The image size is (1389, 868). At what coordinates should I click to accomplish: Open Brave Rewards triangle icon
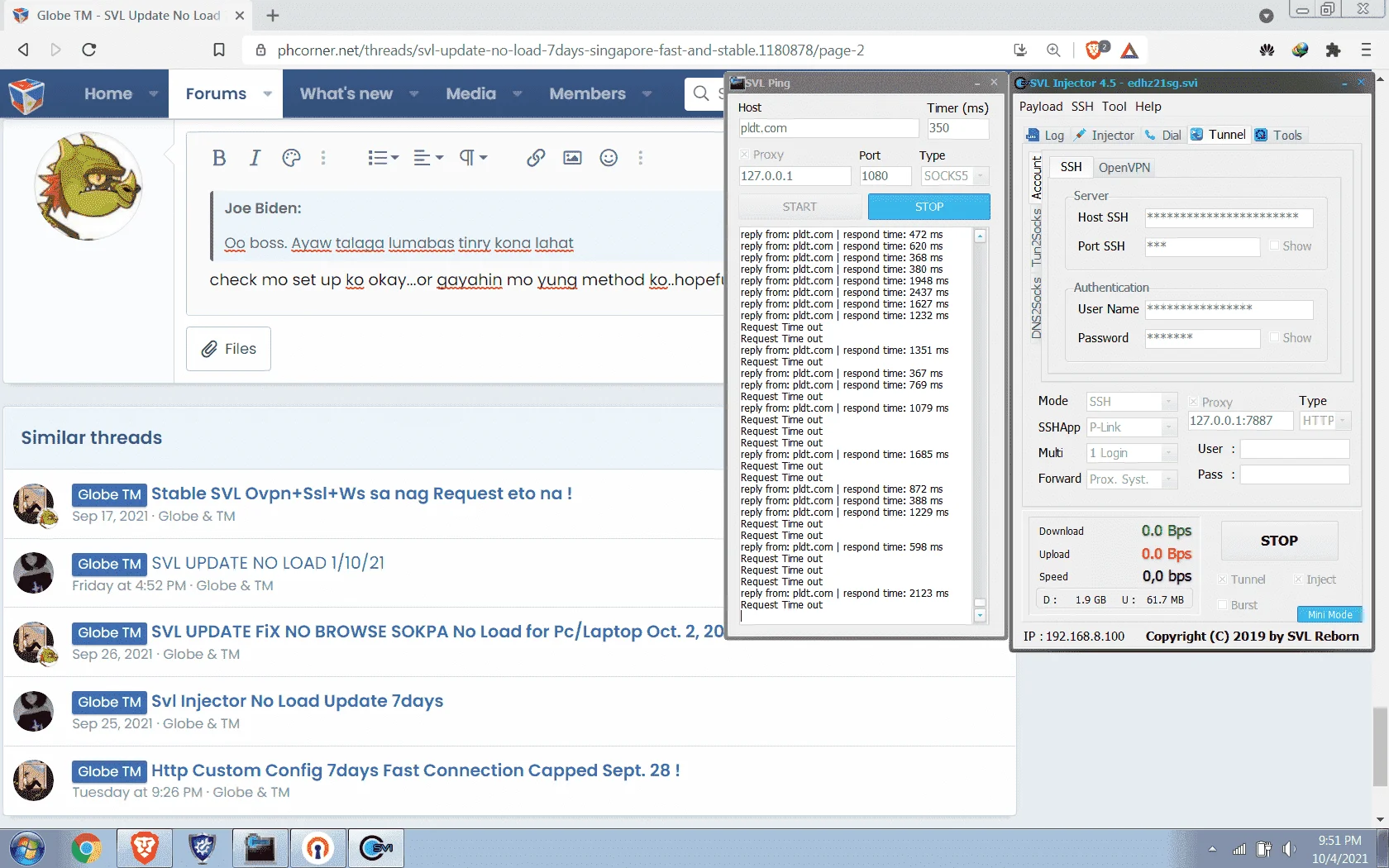click(1129, 50)
